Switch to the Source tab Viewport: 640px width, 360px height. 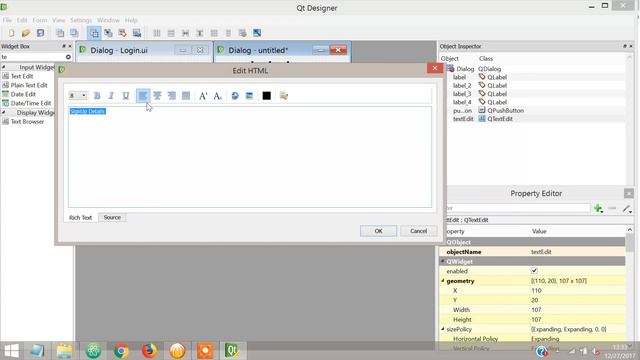[112, 218]
